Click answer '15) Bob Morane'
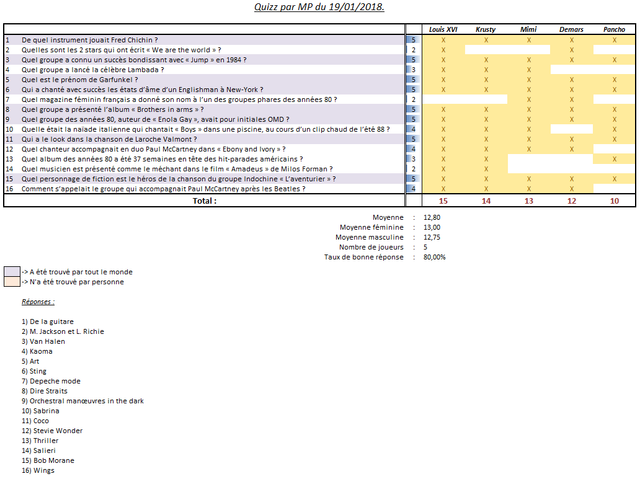 tap(48, 460)
